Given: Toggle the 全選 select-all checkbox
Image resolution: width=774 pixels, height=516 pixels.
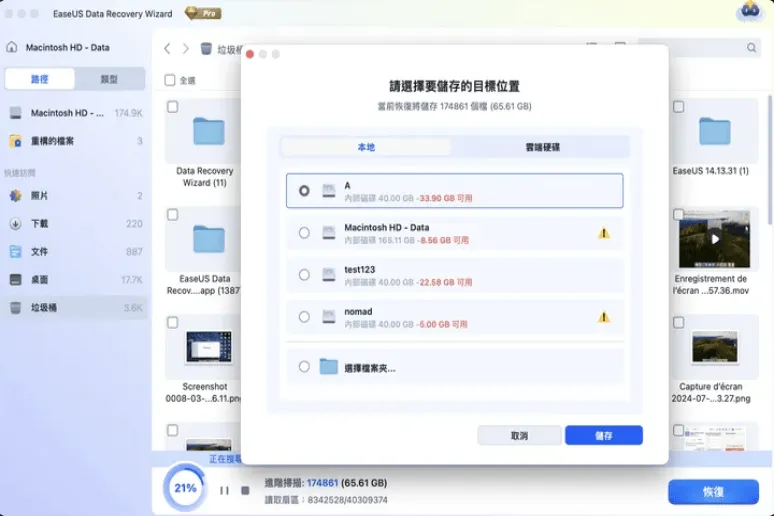Looking at the screenshot, I should pyautogui.click(x=170, y=80).
